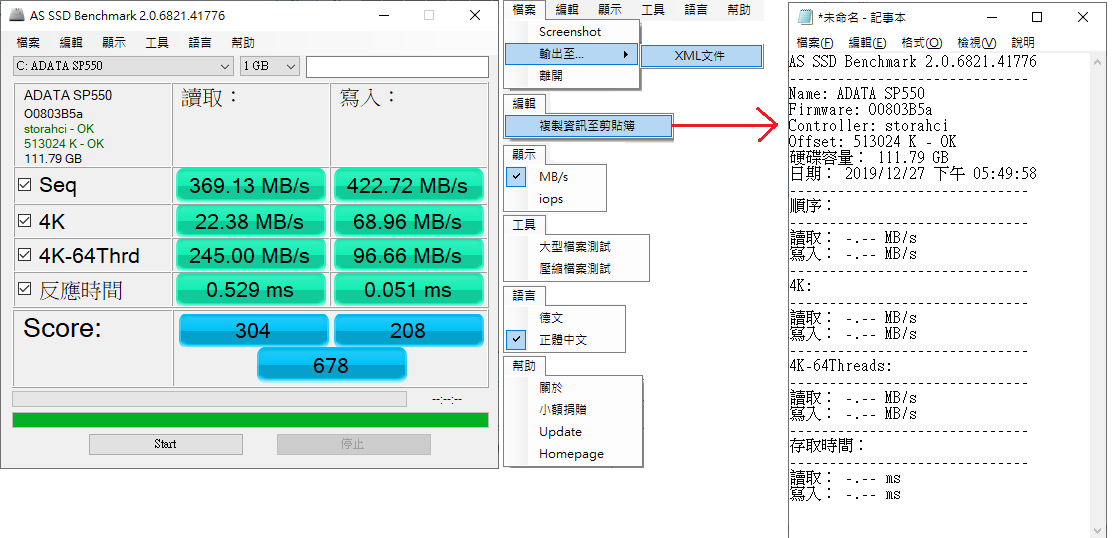Click the 513024 K - OK offset text
The image size is (1114, 538).
point(64,144)
